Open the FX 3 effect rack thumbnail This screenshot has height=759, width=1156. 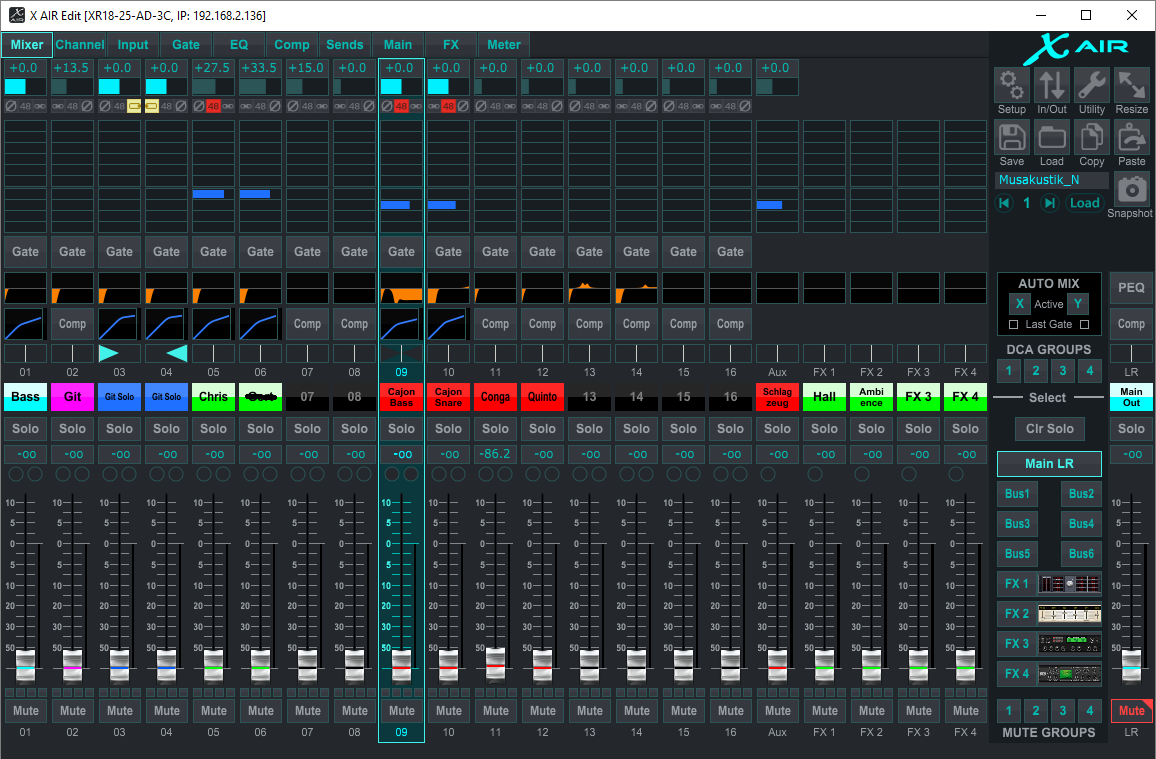tap(1069, 644)
